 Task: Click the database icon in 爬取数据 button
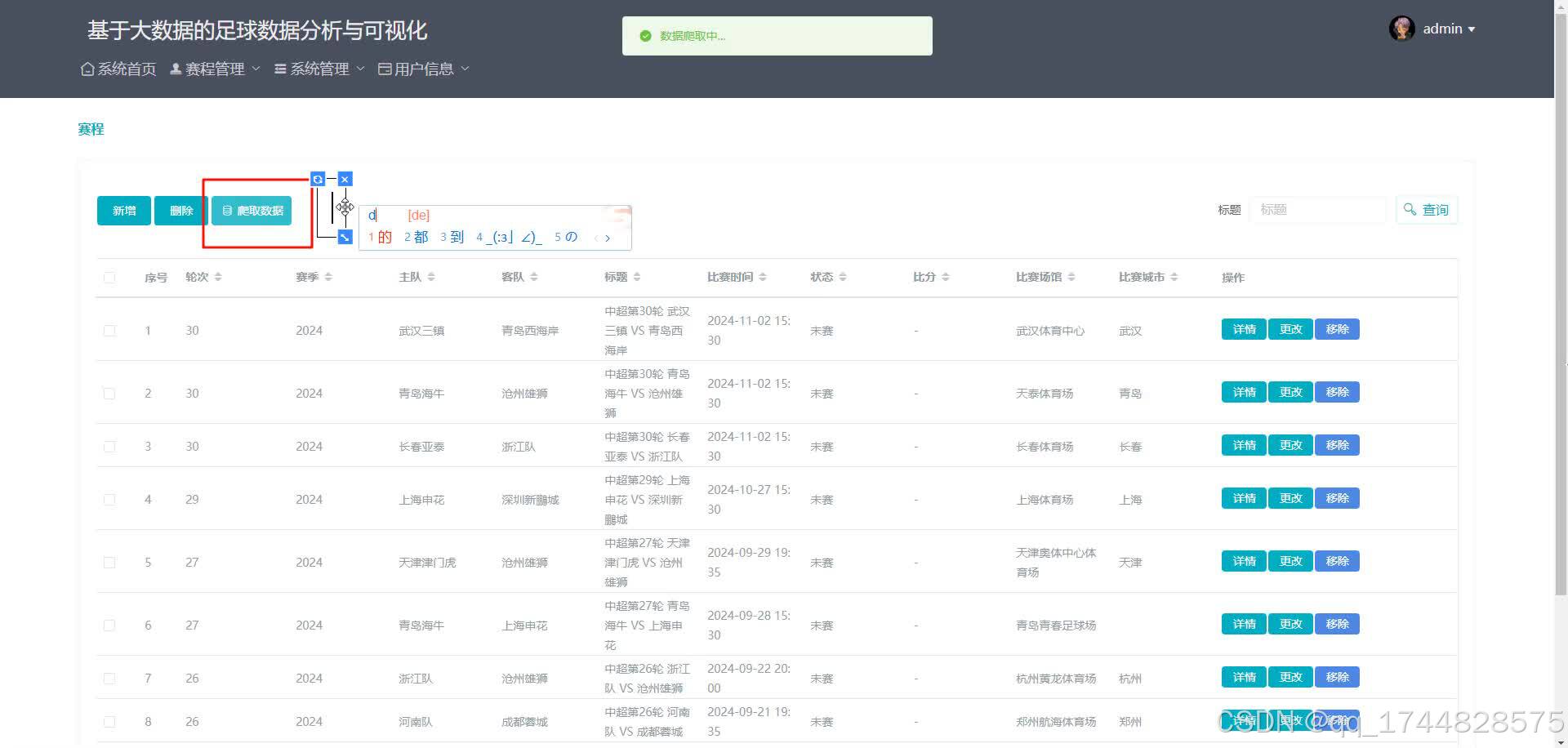click(x=227, y=211)
